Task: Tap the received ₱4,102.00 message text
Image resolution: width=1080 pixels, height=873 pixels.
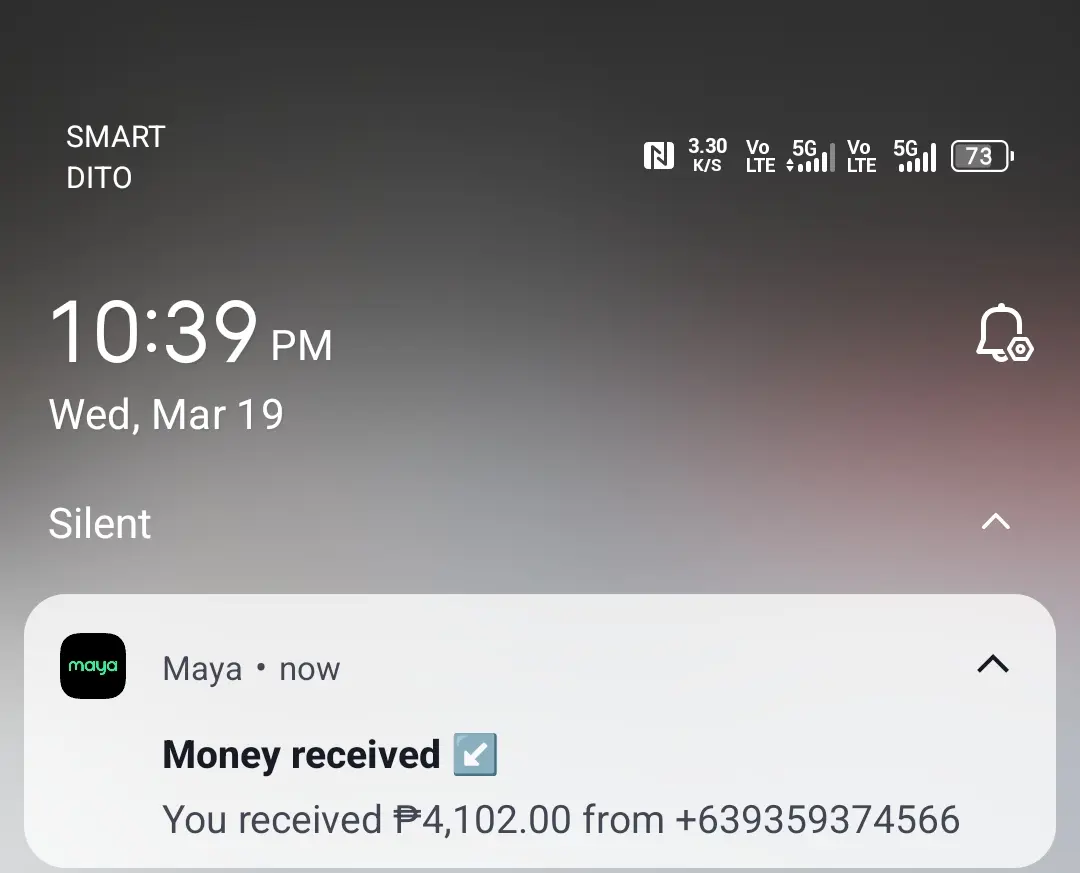Action: pos(561,819)
